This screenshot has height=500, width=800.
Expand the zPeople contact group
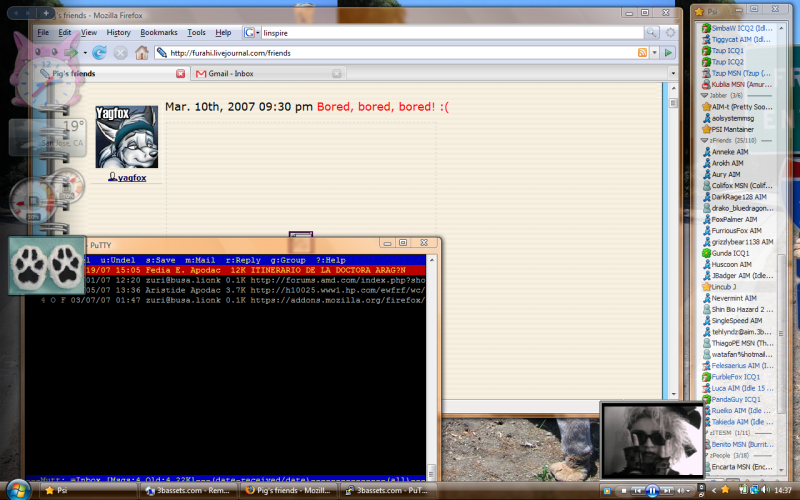(x=704, y=455)
